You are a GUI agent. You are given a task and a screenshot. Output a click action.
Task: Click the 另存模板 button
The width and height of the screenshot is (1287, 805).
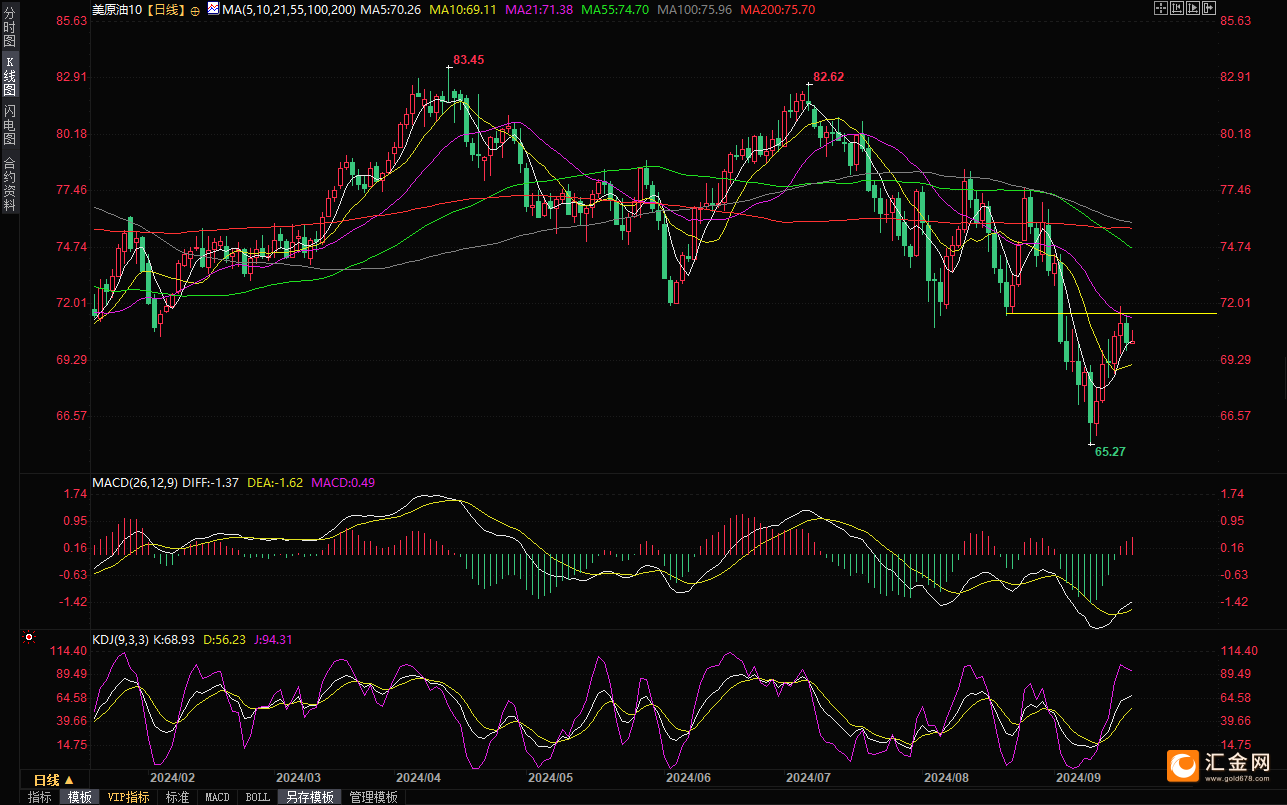(309, 797)
